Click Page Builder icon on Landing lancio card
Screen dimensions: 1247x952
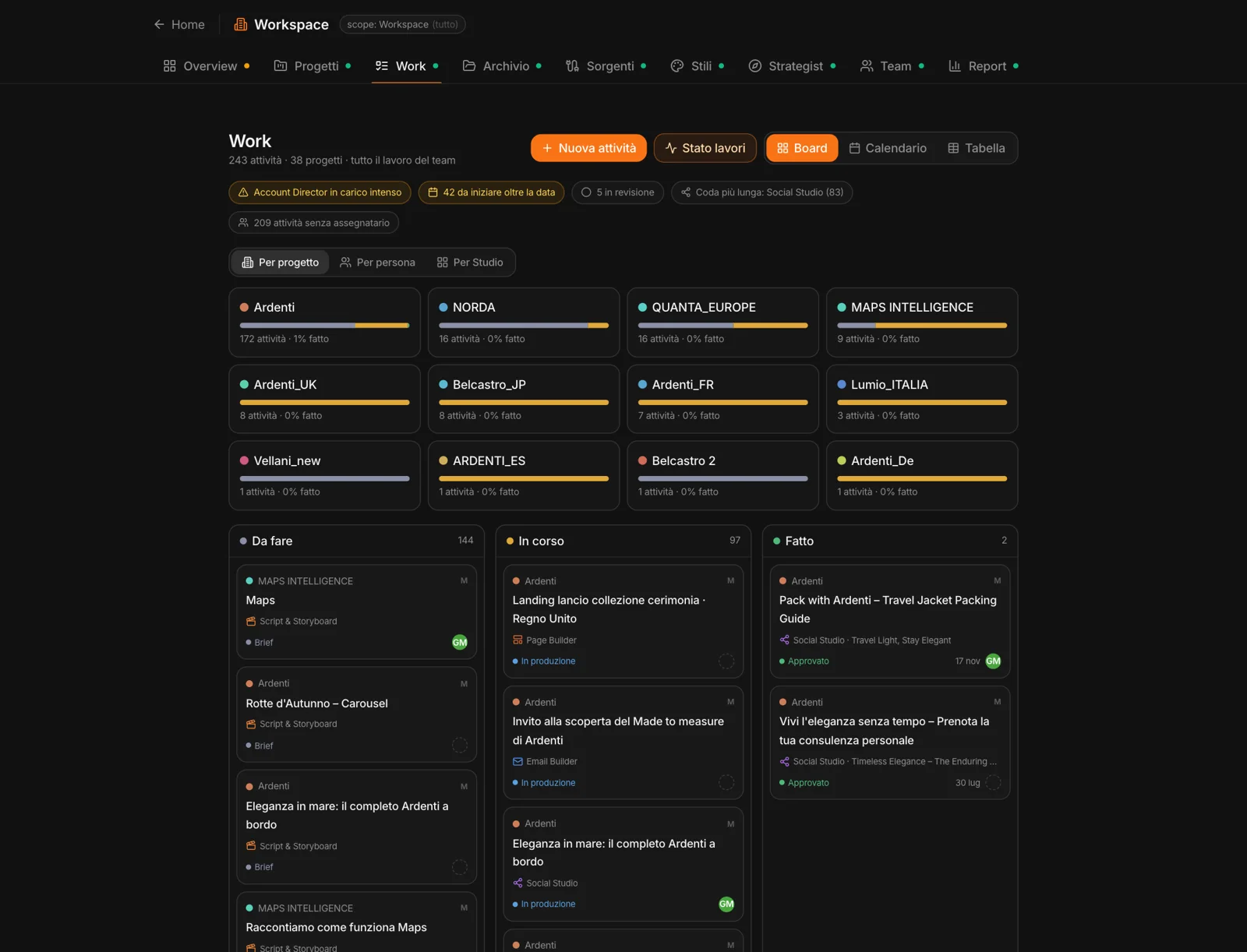point(518,640)
